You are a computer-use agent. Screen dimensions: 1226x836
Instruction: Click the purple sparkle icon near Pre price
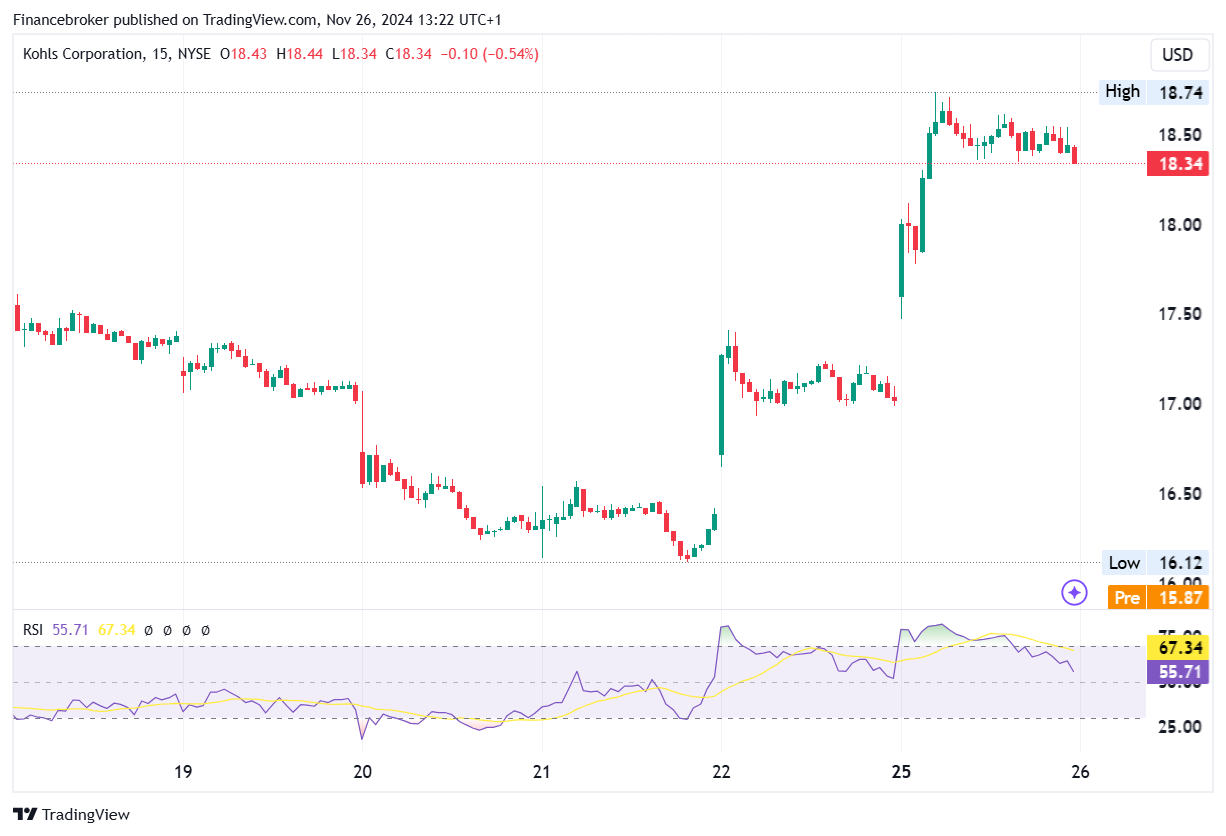(1074, 593)
